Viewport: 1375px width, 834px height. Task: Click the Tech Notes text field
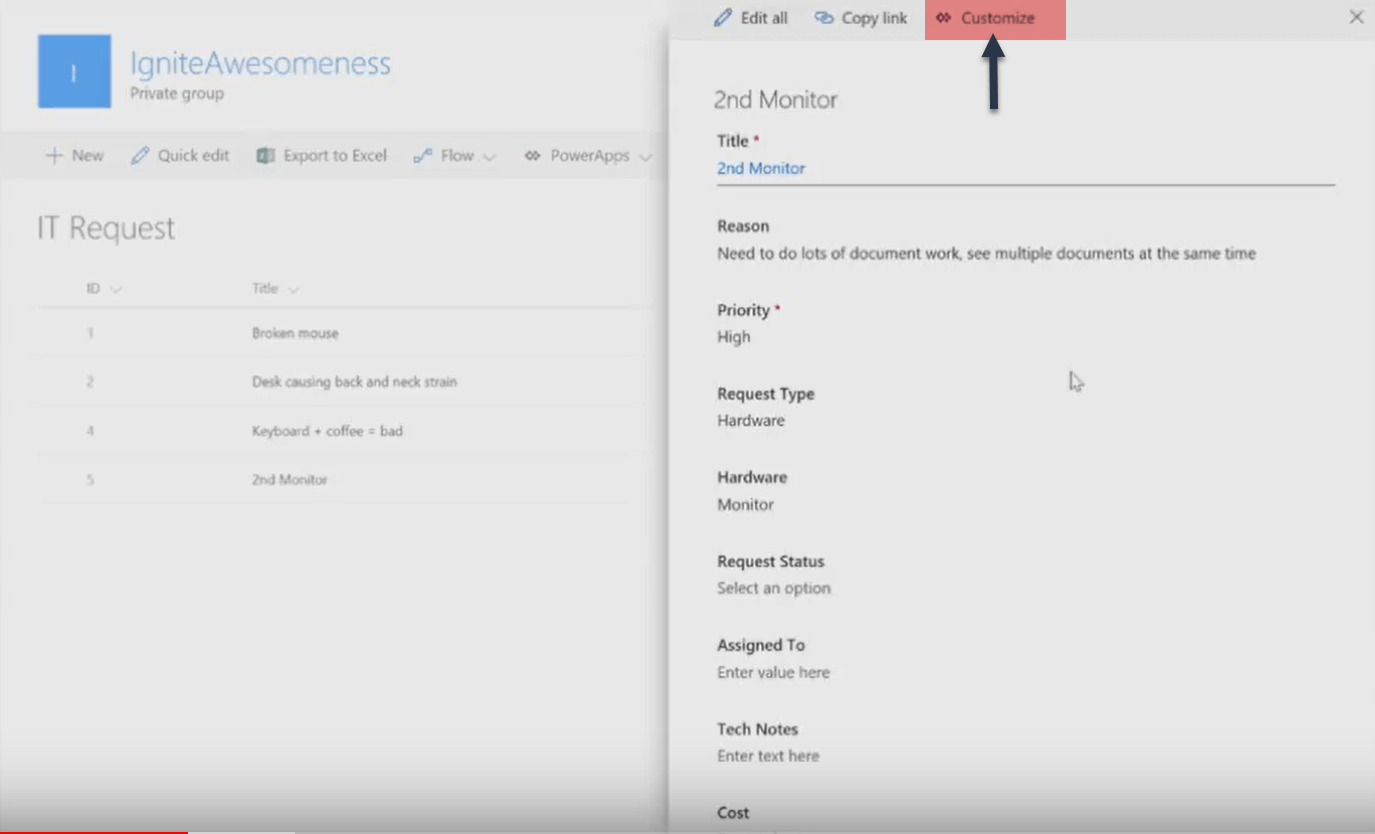[x=768, y=756]
